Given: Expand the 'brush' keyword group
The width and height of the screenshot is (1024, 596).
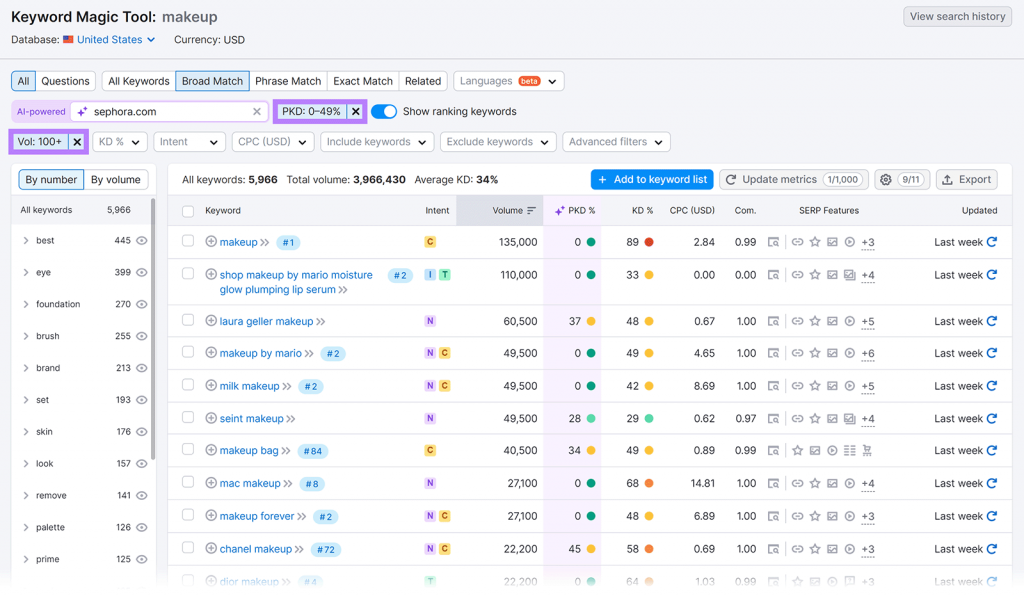Looking at the screenshot, I should point(26,336).
